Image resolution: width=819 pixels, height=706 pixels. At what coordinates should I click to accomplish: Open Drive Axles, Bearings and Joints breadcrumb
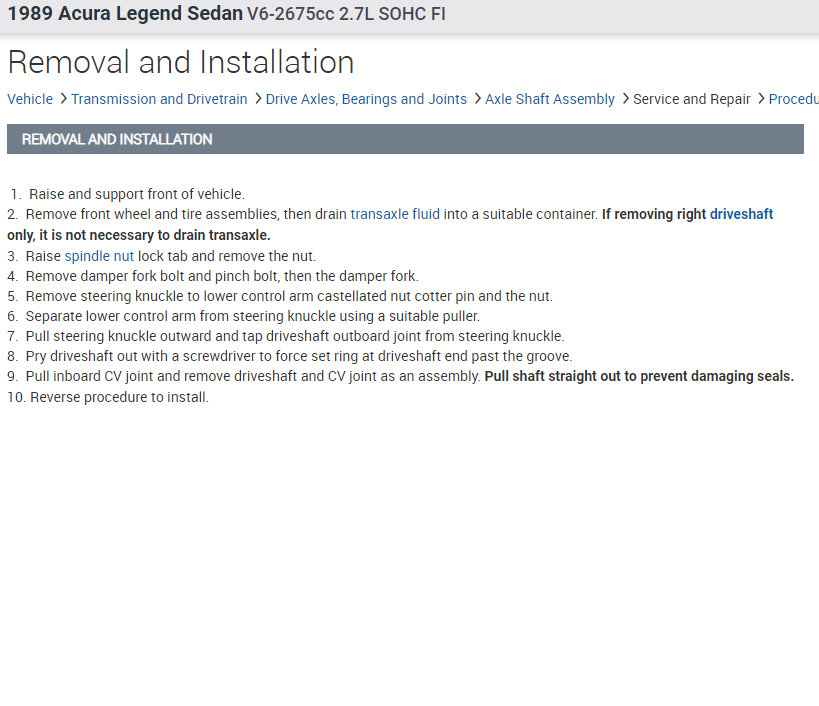coord(366,99)
